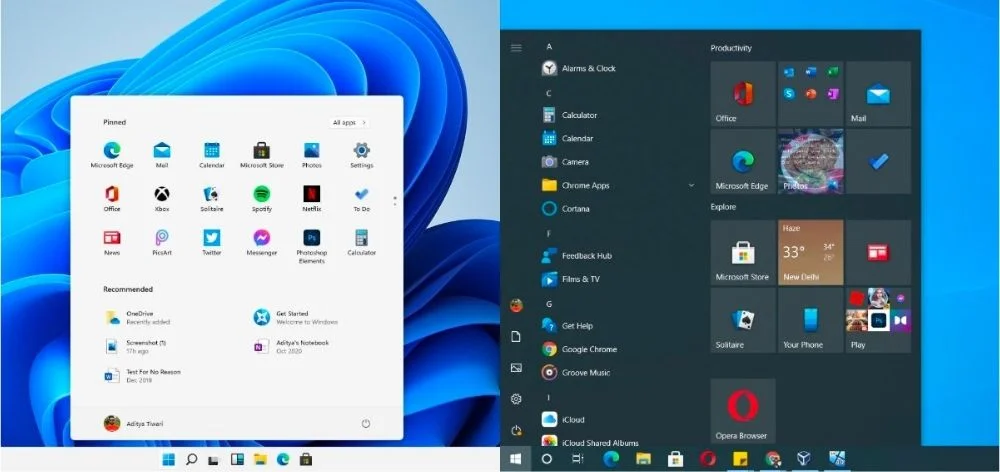The height and width of the screenshot is (472, 1000).
Task: Launch Google Chrome from app list
Action: pyautogui.click(x=579, y=350)
